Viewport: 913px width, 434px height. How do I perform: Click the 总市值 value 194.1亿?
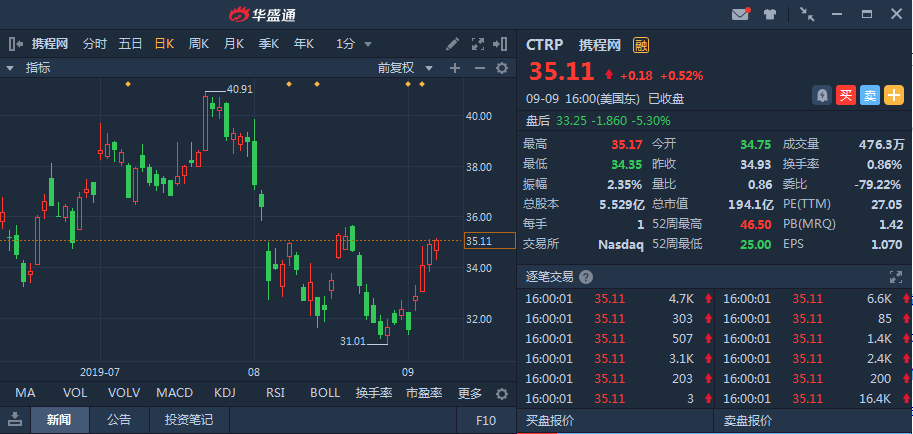751,204
